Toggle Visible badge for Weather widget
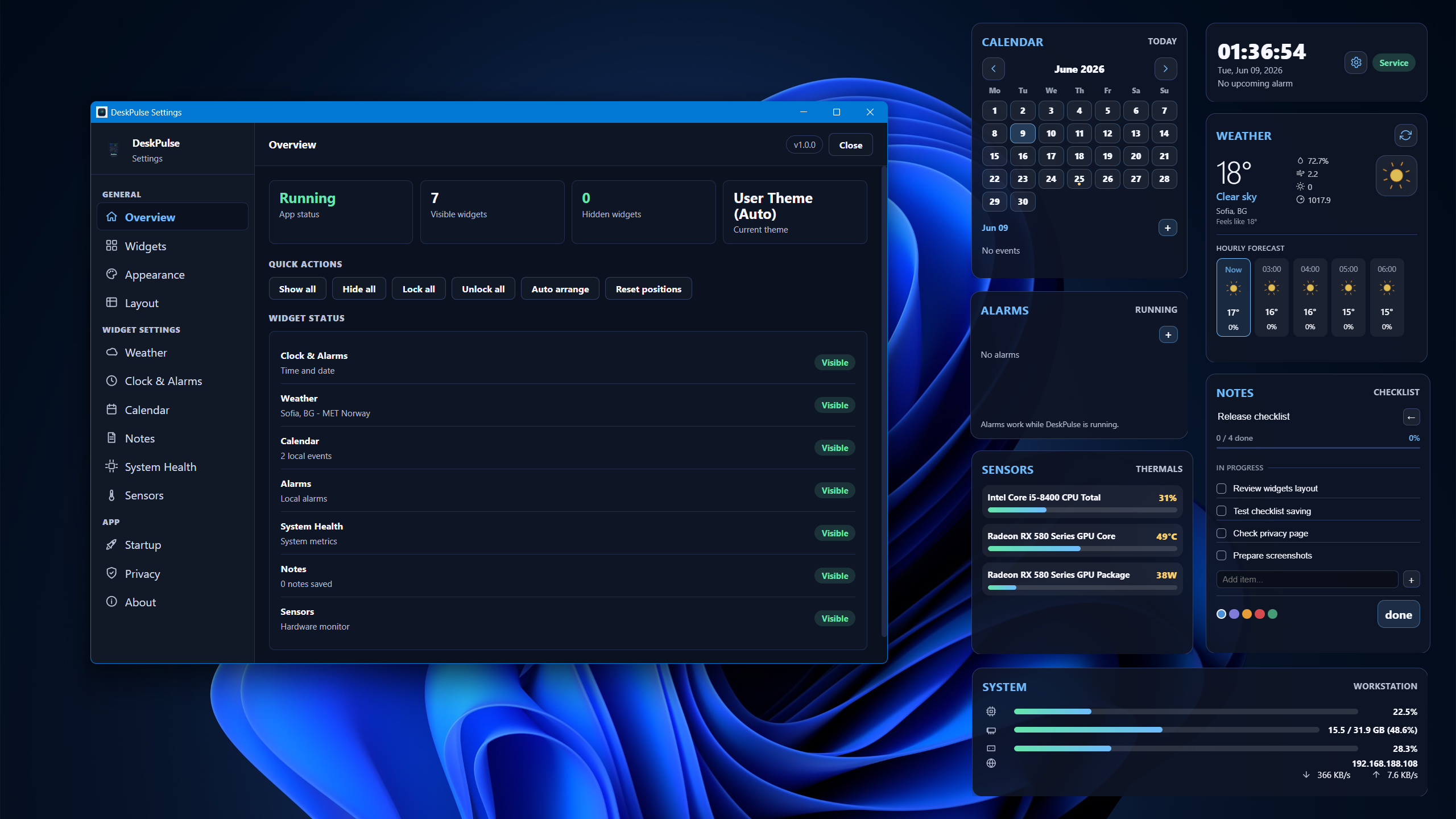The width and height of the screenshot is (1456, 819). pos(834,405)
